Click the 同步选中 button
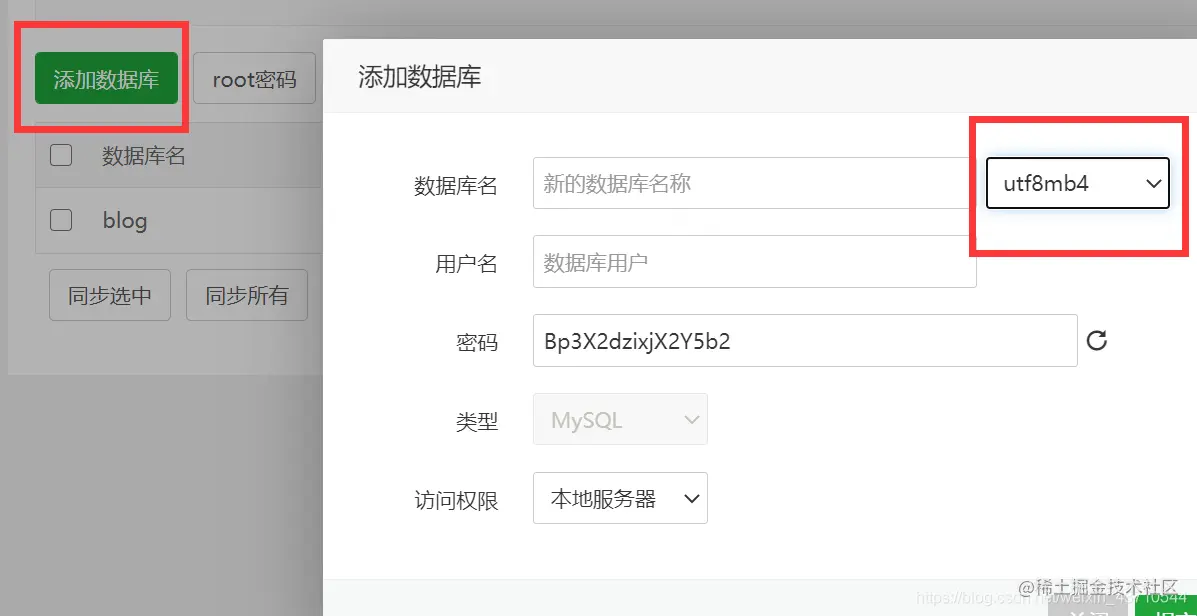 (x=110, y=295)
